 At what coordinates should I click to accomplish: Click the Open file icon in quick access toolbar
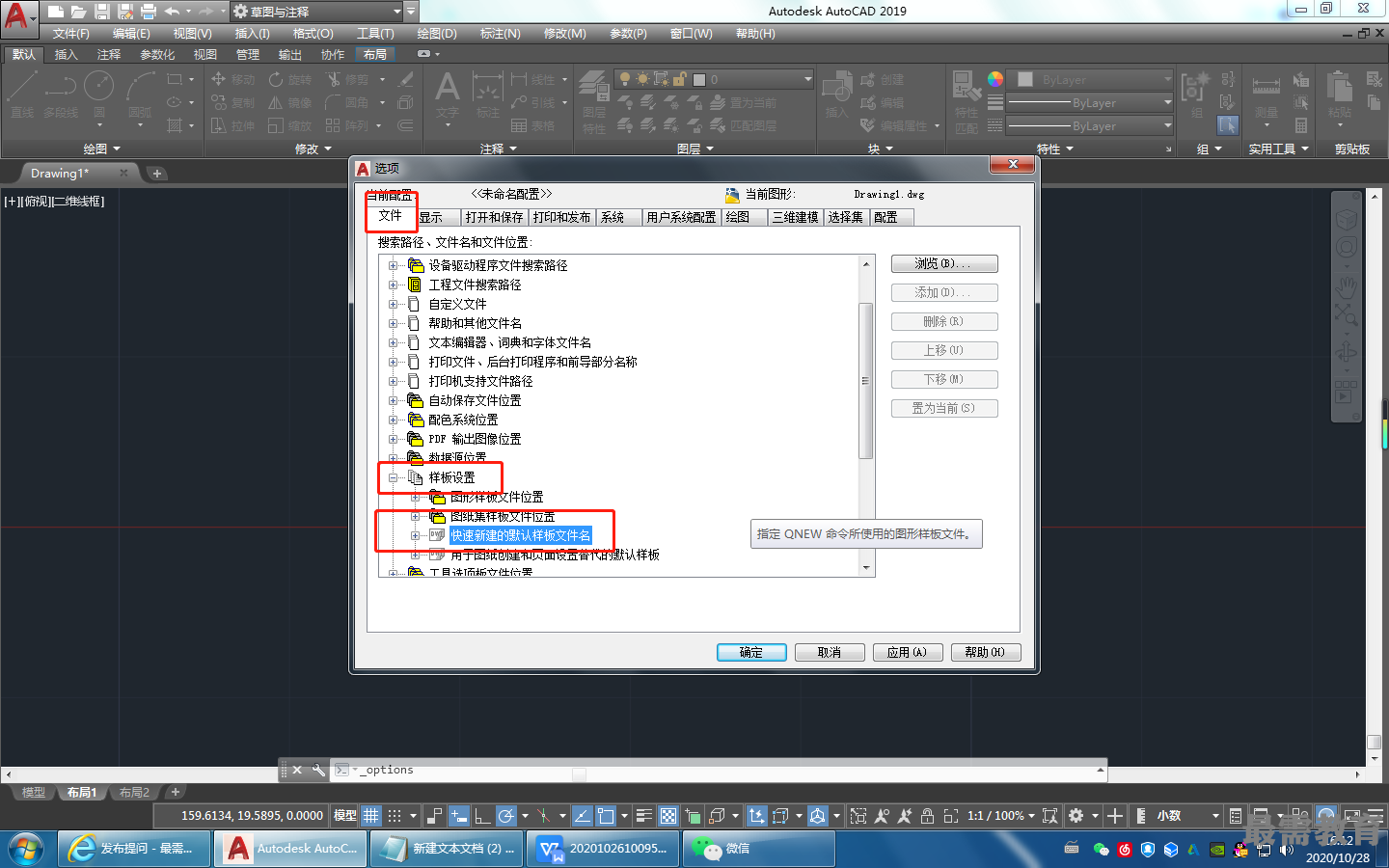(78, 12)
